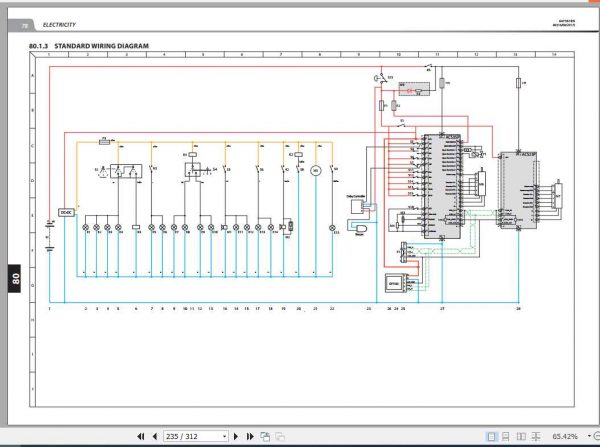The width and height of the screenshot is (600, 447).
Task: Click the zoom out minus icon
Action: 596,436
